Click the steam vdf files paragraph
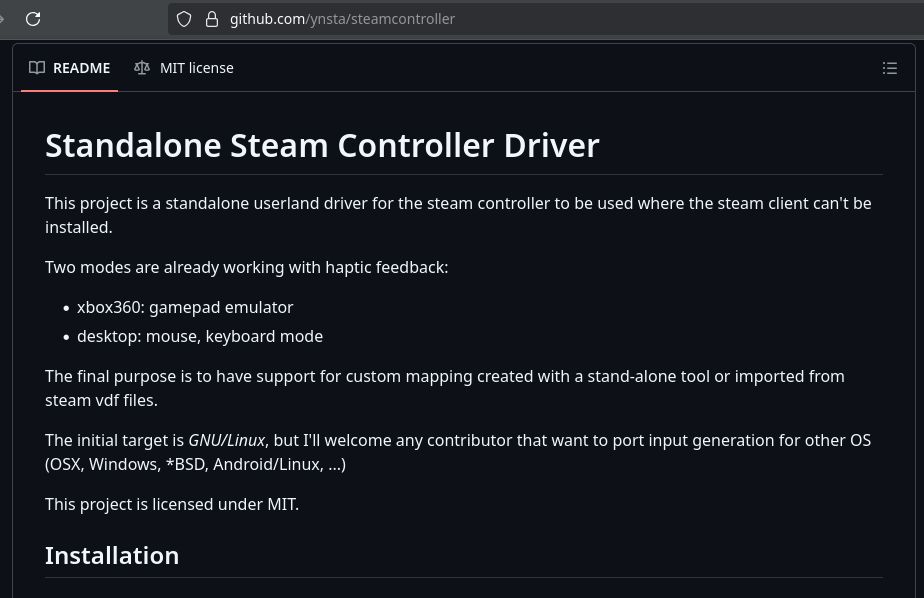Screen dimensions: 924x598 tap(445, 388)
